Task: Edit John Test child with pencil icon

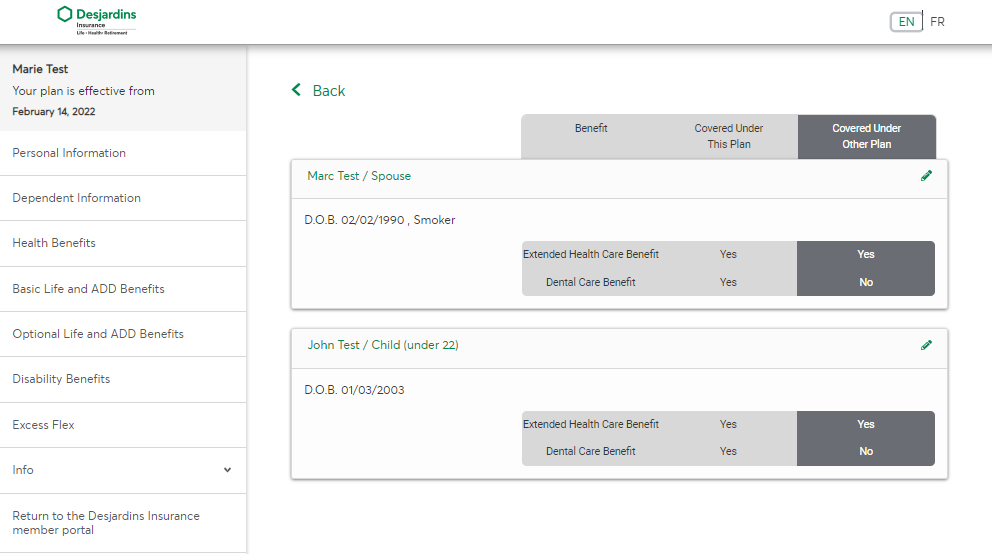Action: click(926, 345)
